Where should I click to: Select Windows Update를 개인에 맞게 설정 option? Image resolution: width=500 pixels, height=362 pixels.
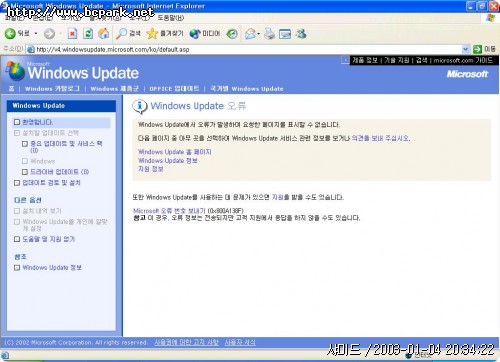(x=65, y=225)
